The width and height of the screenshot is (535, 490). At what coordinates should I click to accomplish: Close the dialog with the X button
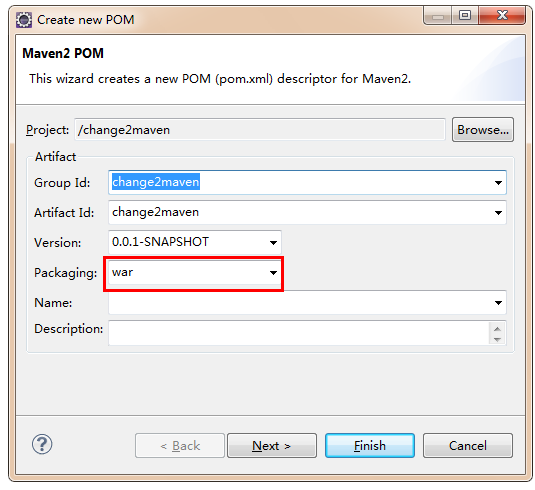point(502,15)
